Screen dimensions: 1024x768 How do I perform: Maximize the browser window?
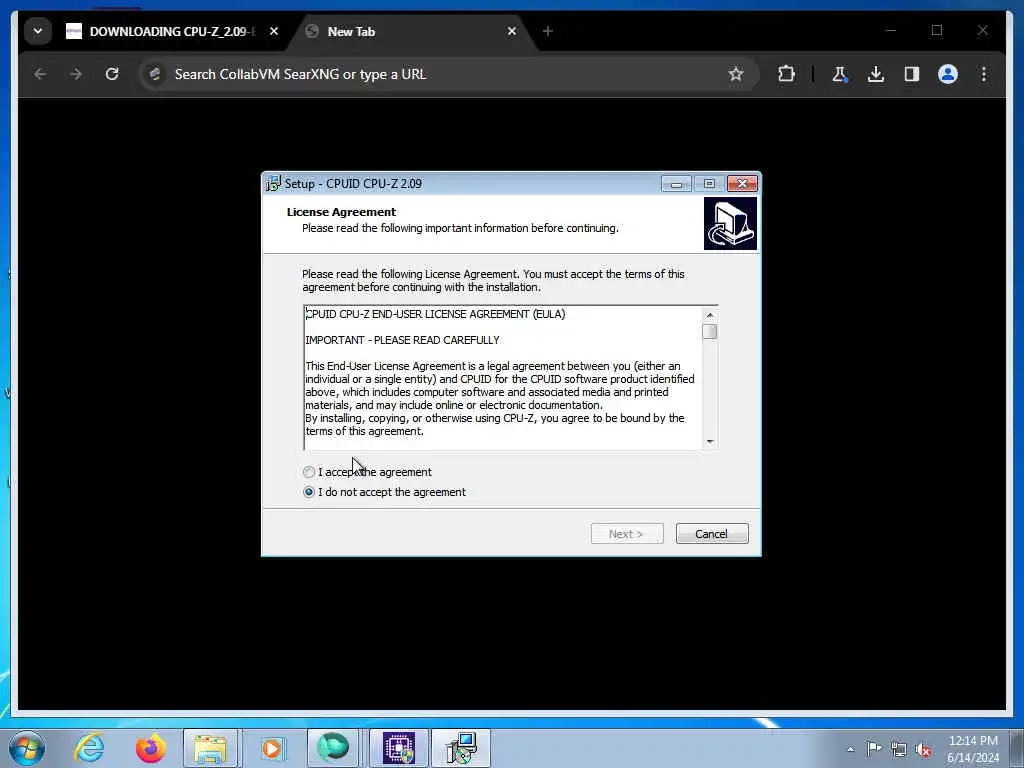(x=937, y=30)
